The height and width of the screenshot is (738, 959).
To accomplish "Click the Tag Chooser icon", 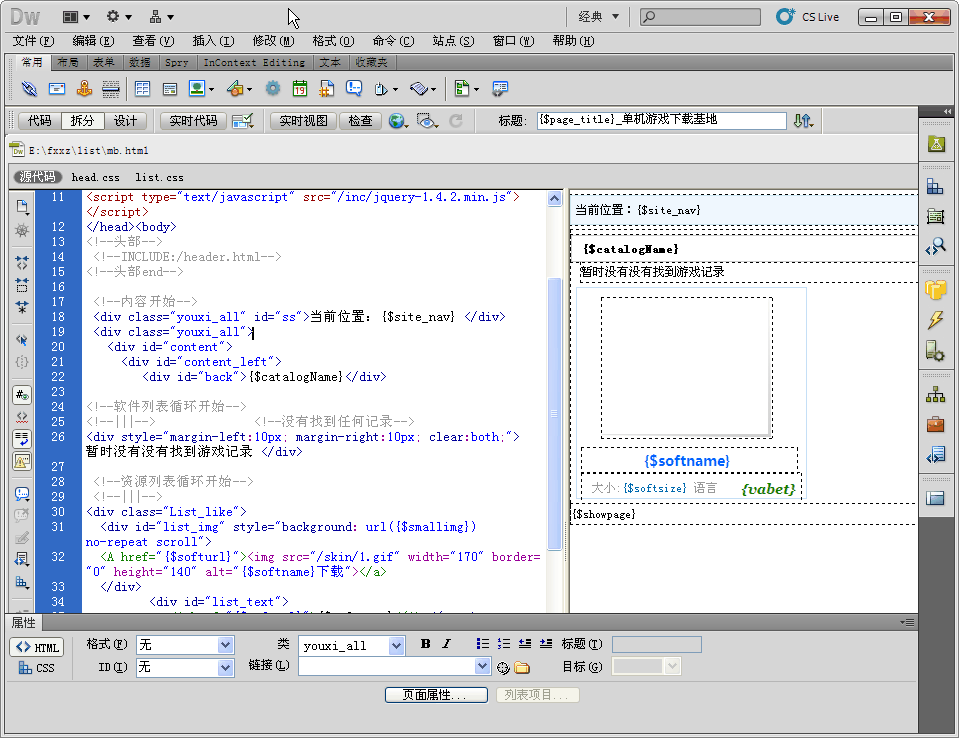I will tap(500, 89).
